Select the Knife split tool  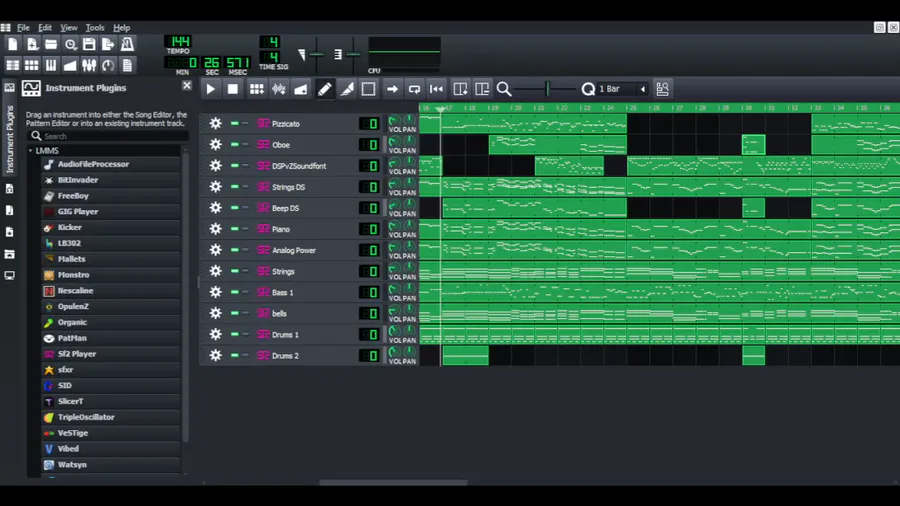pyautogui.click(x=347, y=89)
